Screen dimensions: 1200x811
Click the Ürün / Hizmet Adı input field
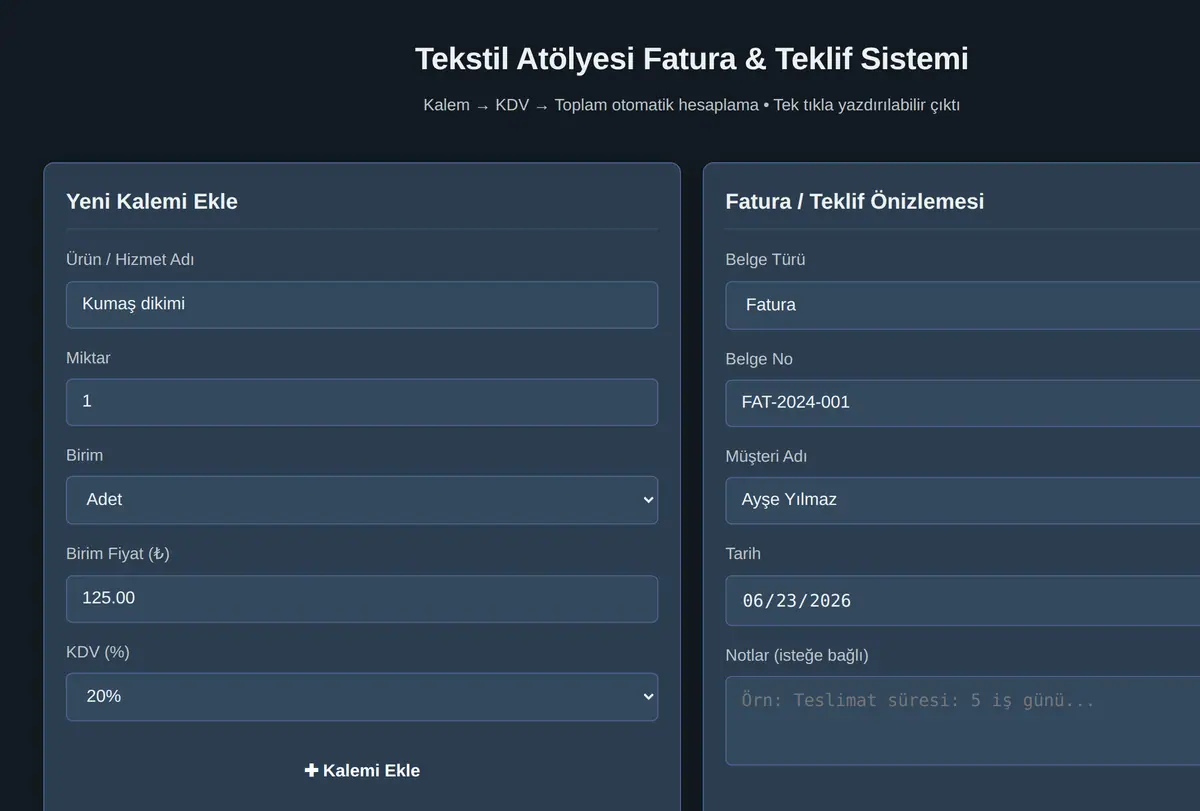click(x=362, y=305)
